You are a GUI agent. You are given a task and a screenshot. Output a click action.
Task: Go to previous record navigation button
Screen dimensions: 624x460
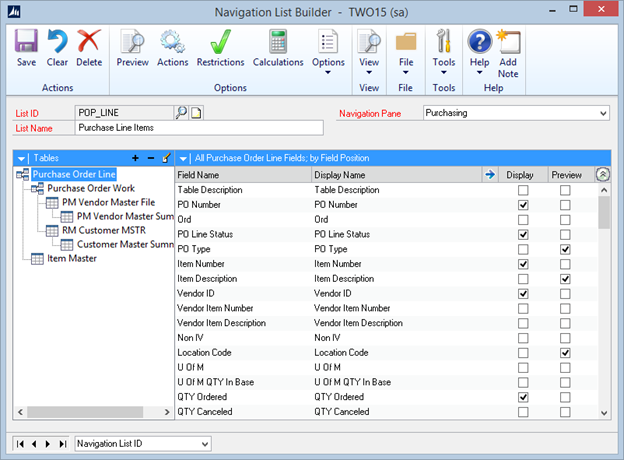click(x=34, y=444)
